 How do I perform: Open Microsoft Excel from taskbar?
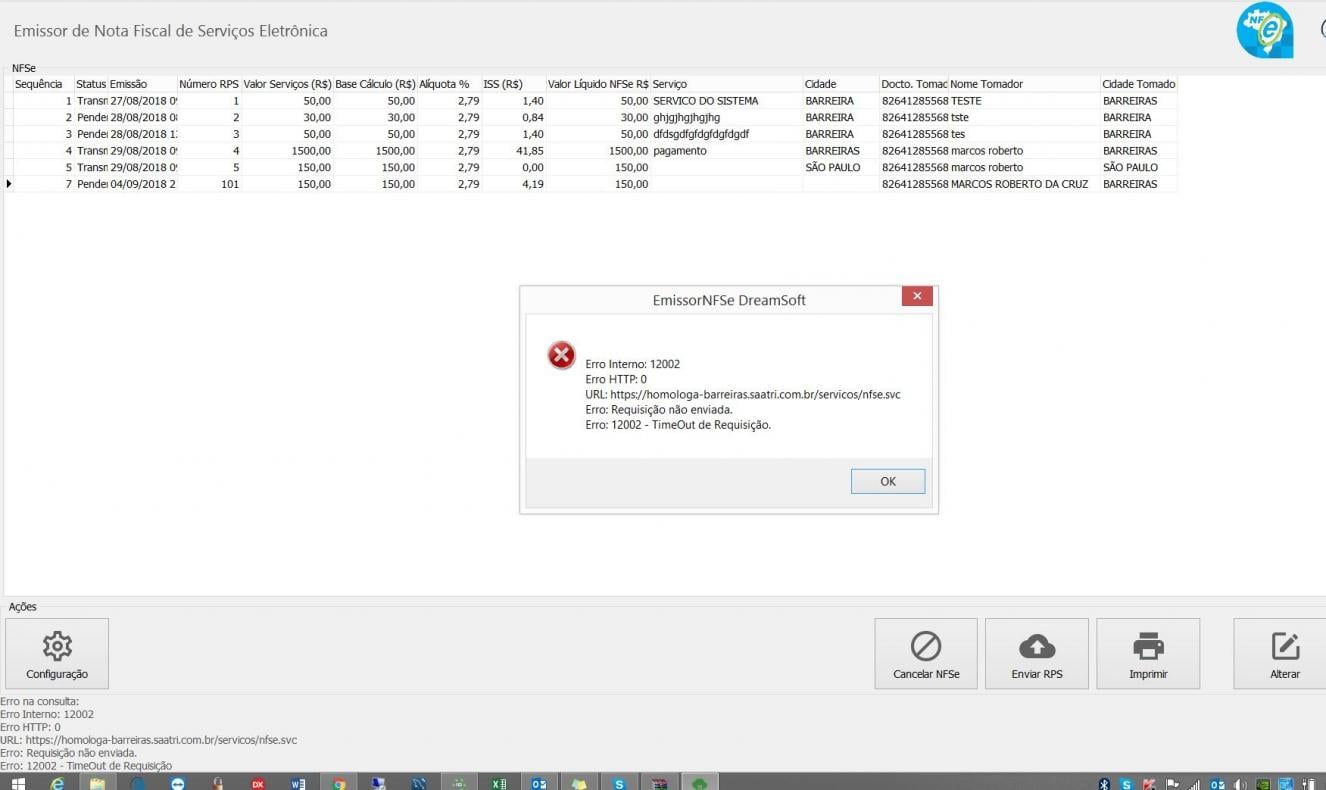[499, 784]
